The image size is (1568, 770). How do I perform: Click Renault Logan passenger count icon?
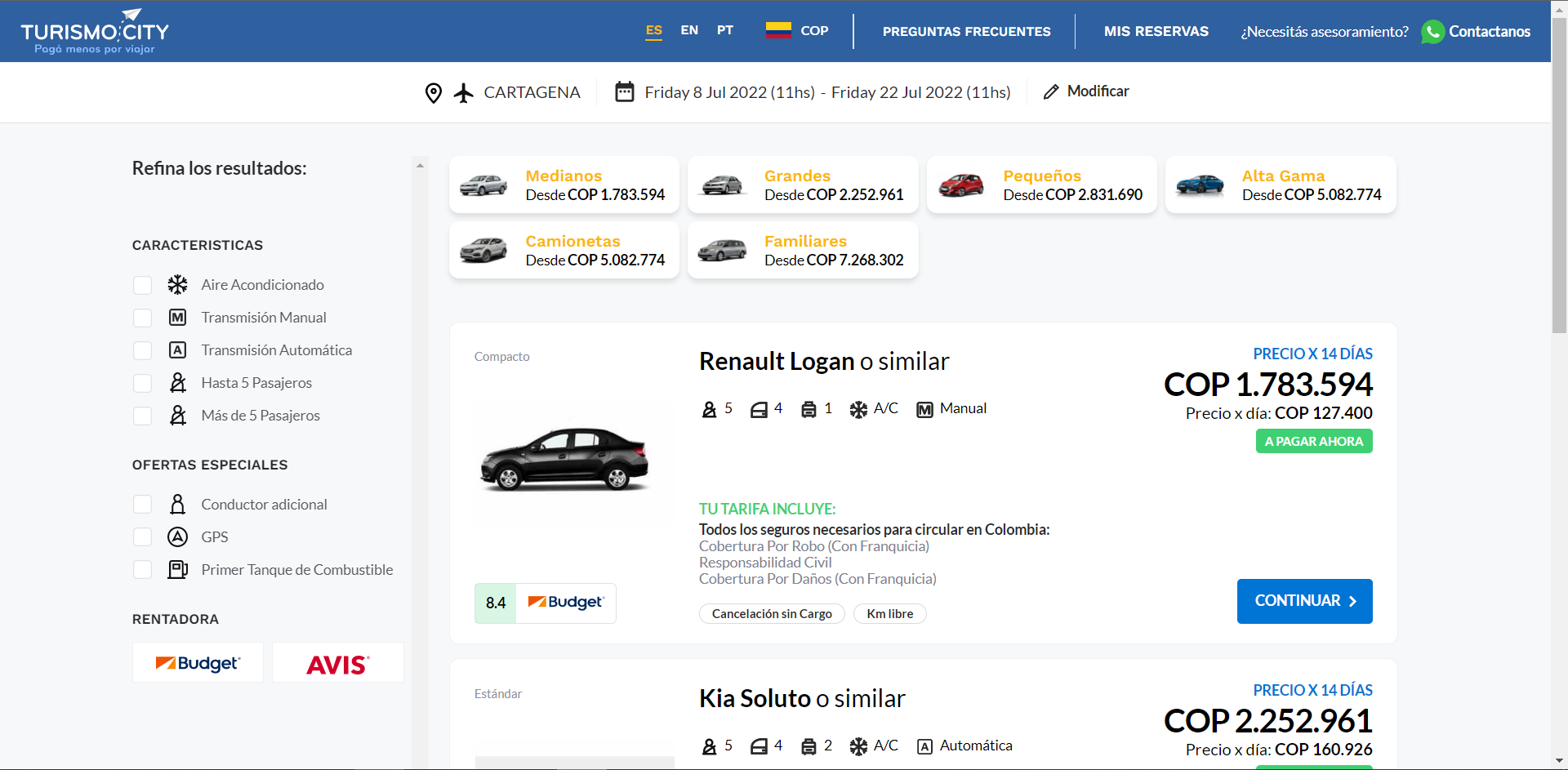tap(709, 409)
